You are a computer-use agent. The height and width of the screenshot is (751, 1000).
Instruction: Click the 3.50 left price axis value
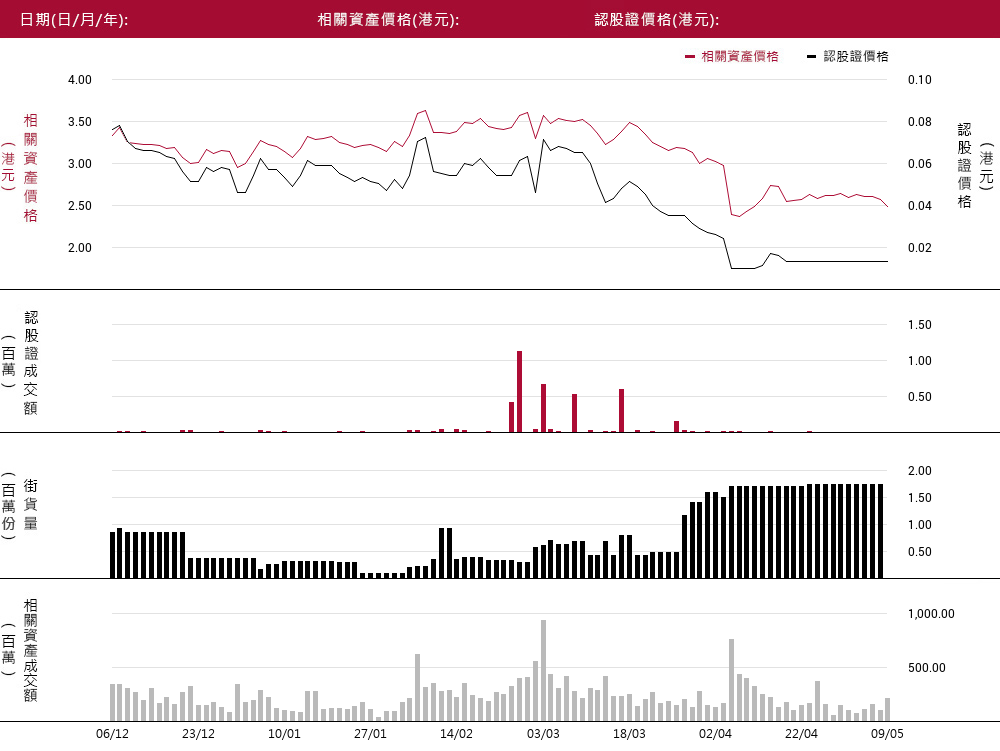[x=80, y=122]
